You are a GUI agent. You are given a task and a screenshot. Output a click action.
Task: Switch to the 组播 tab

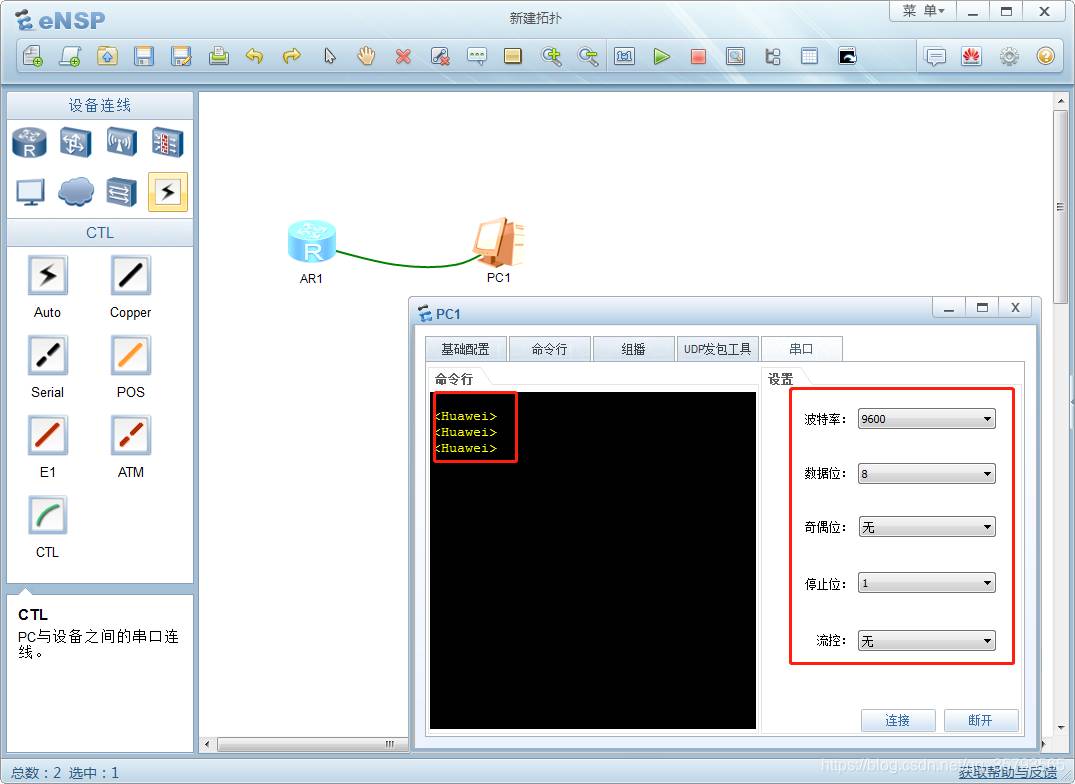[633, 349]
